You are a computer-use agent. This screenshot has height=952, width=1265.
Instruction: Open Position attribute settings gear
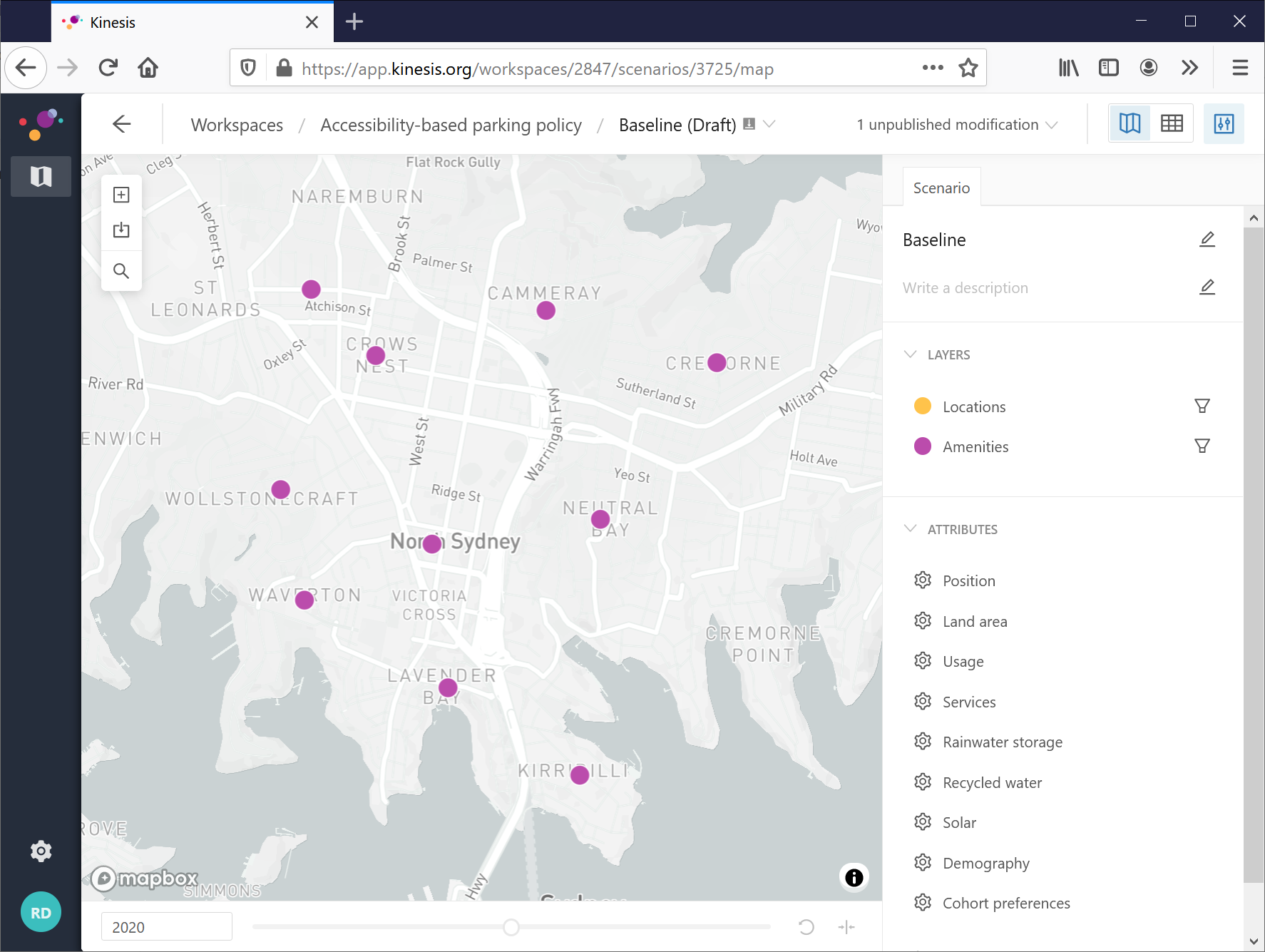click(x=923, y=580)
